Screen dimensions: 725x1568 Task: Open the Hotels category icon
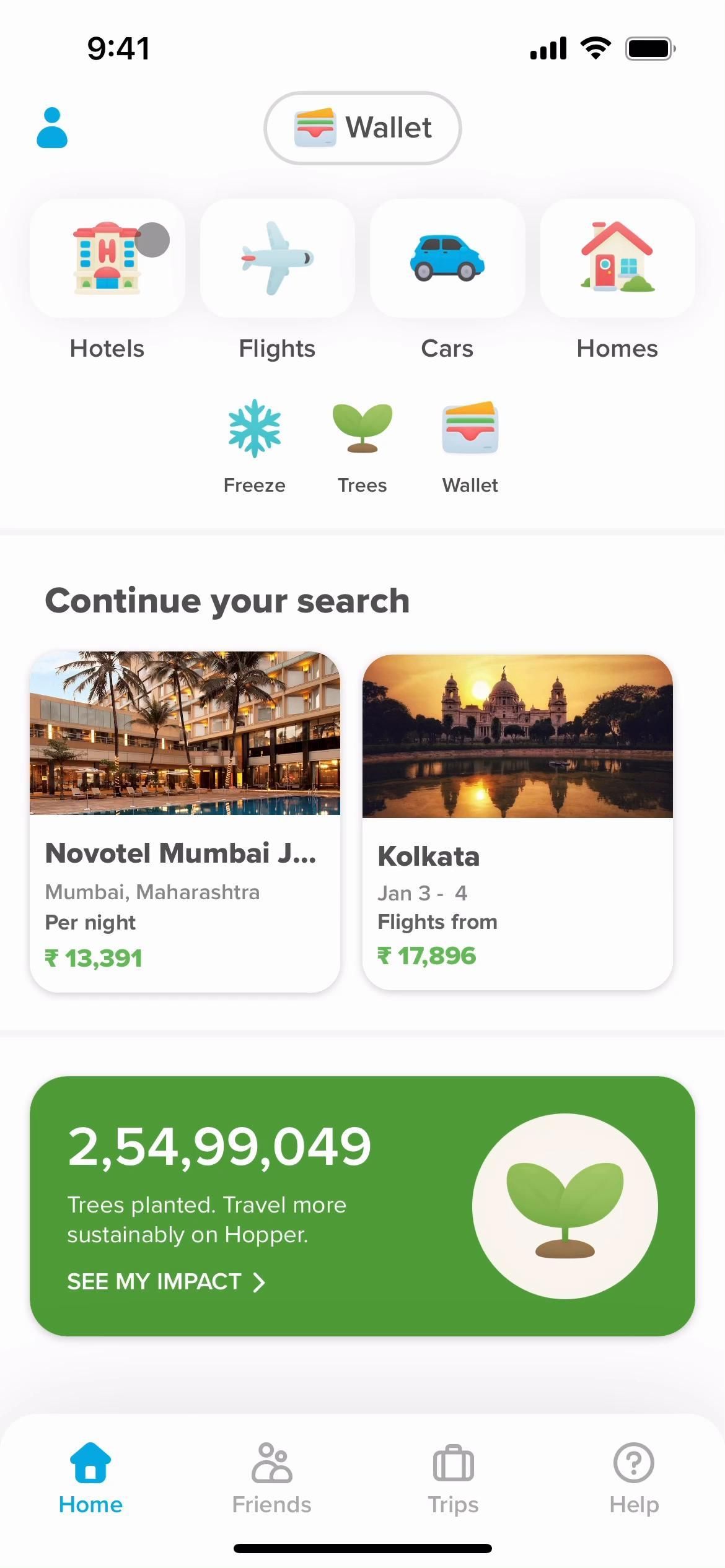point(107,258)
